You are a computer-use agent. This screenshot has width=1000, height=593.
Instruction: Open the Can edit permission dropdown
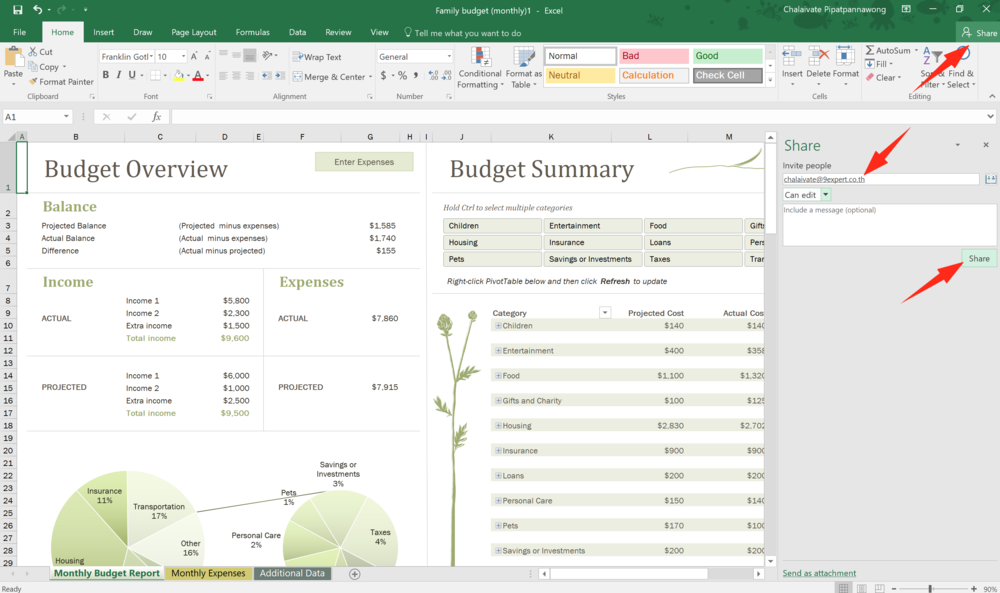pos(826,195)
